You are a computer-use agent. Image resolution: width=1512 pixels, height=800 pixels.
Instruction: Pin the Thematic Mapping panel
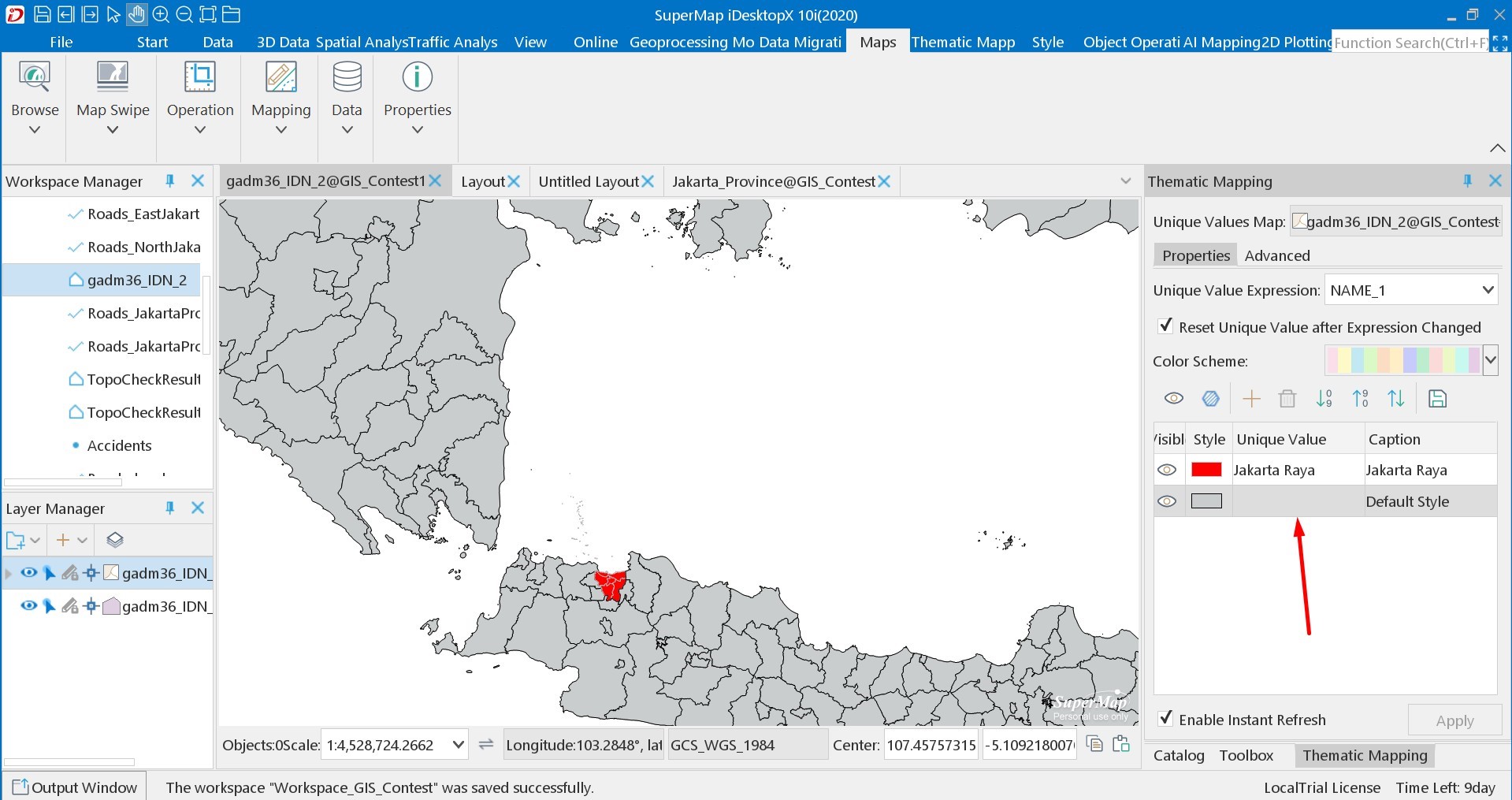[1467, 180]
